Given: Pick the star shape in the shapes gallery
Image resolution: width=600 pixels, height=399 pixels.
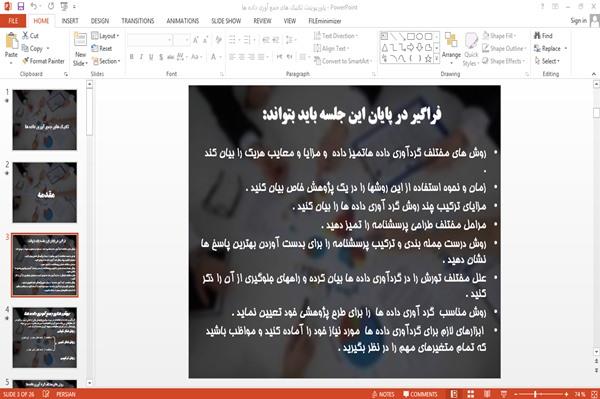Looking at the screenshot, I should (x=428, y=59).
